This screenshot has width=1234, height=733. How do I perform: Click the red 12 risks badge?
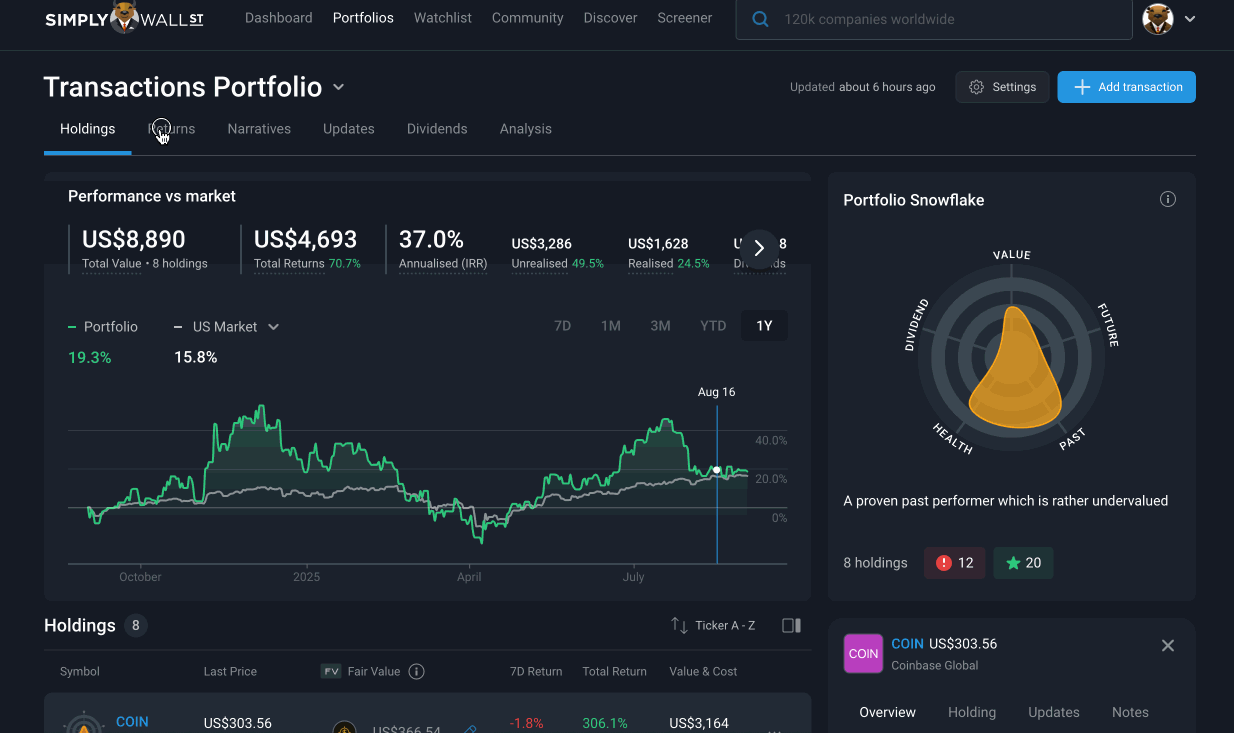pyautogui.click(x=954, y=563)
